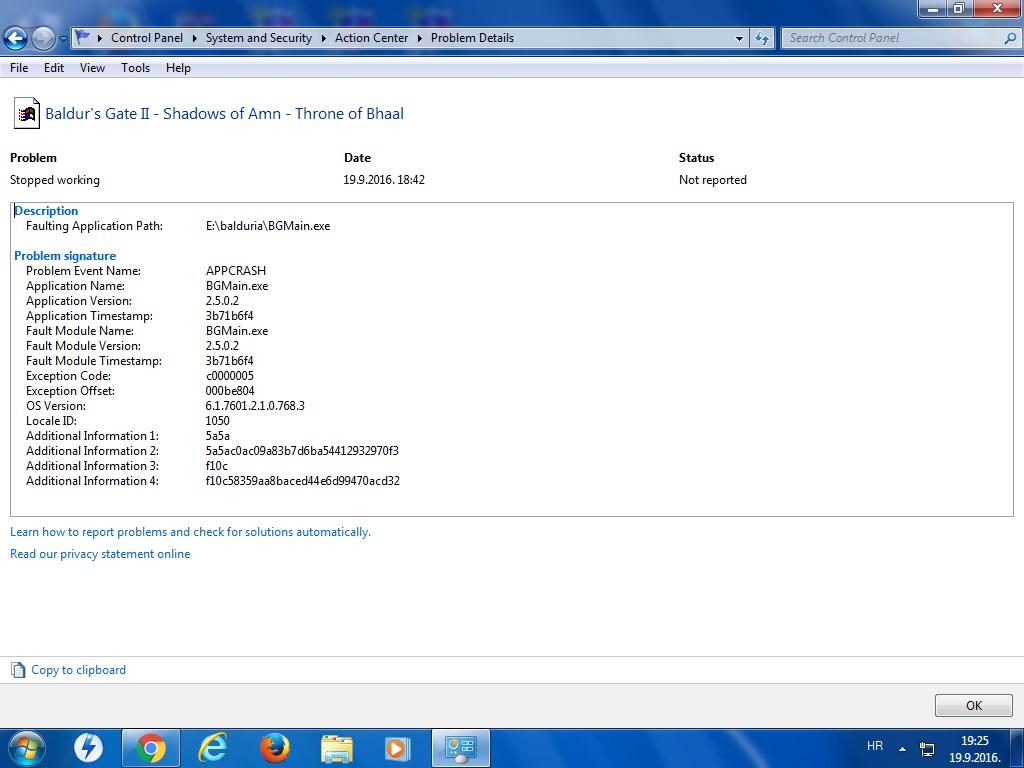Go back with the Back arrow button
This screenshot has height=768, width=1024.
(x=15, y=39)
